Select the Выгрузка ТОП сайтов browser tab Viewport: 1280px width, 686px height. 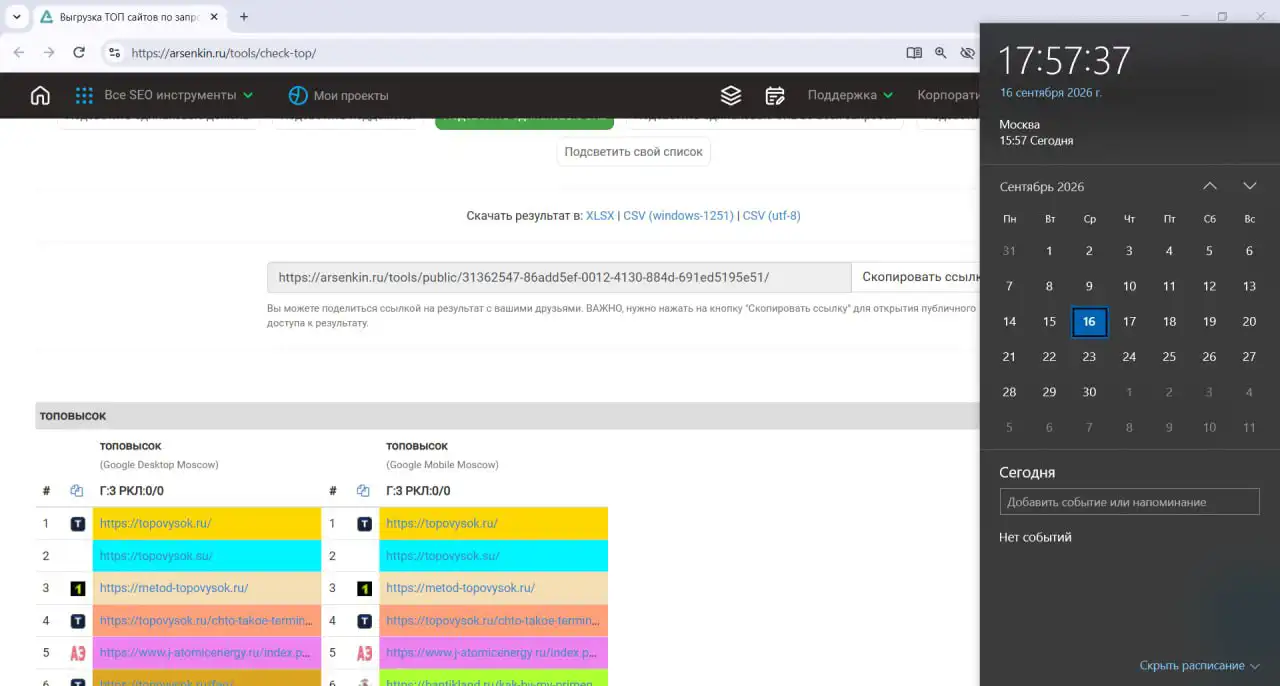click(128, 17)
